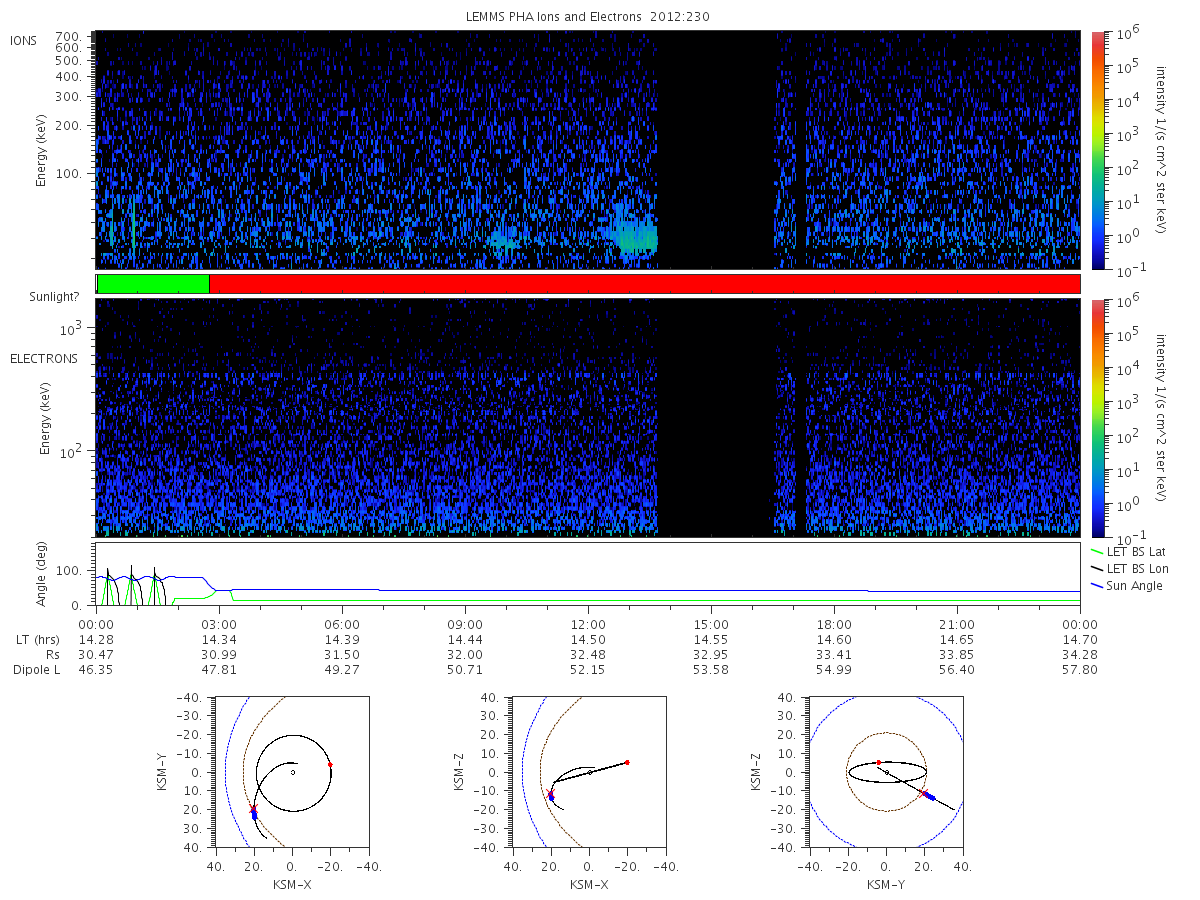Click the ELECTRONS panel label
1200x900 pixels.
[x=43, y=358]
